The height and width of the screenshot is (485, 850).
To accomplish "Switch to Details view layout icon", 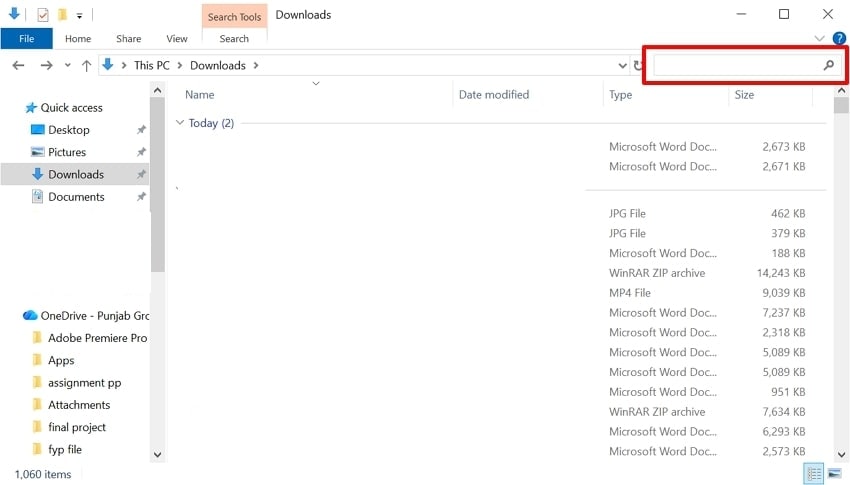I will click(814, 474).
